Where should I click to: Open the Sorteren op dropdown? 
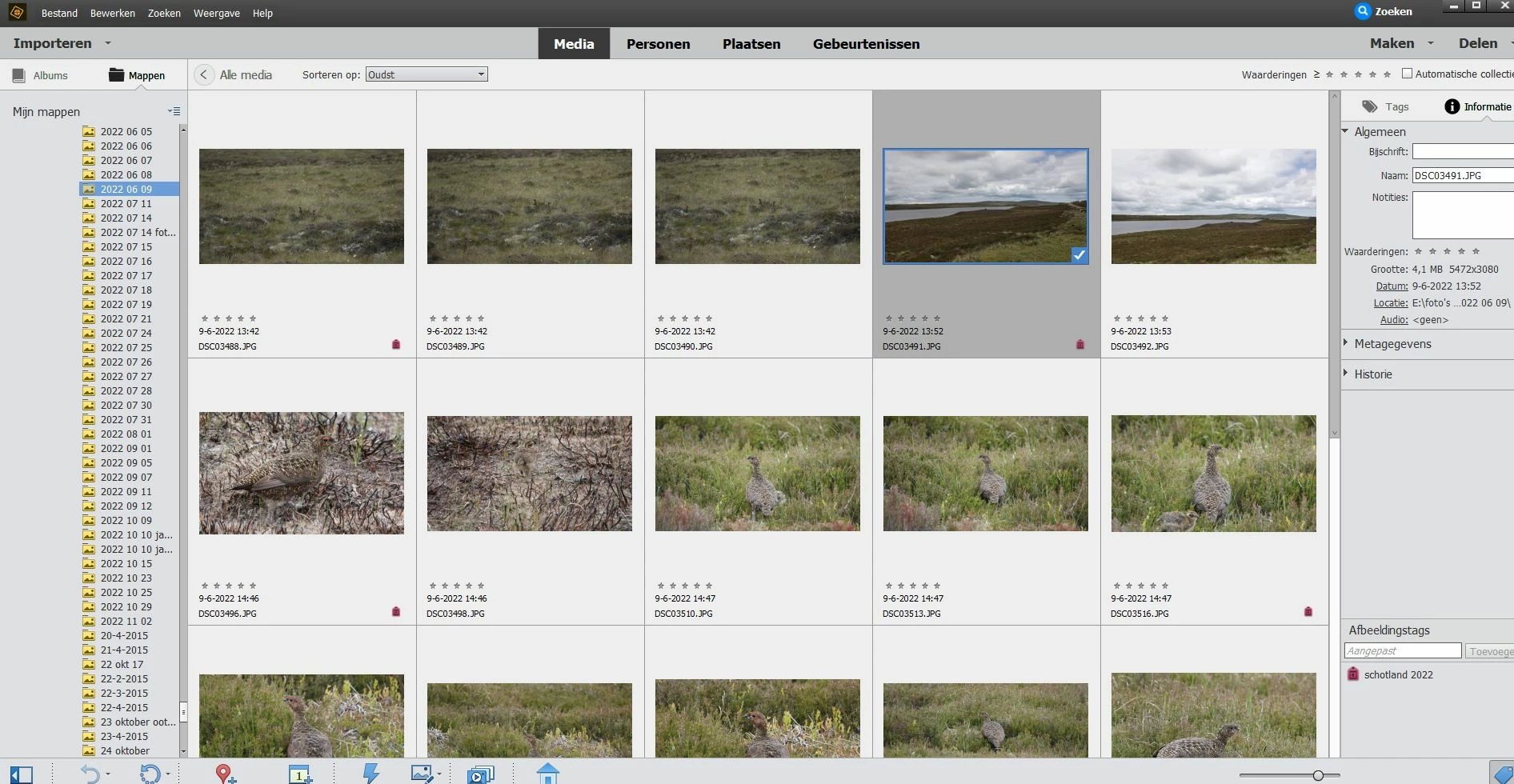tap(427, 74)
